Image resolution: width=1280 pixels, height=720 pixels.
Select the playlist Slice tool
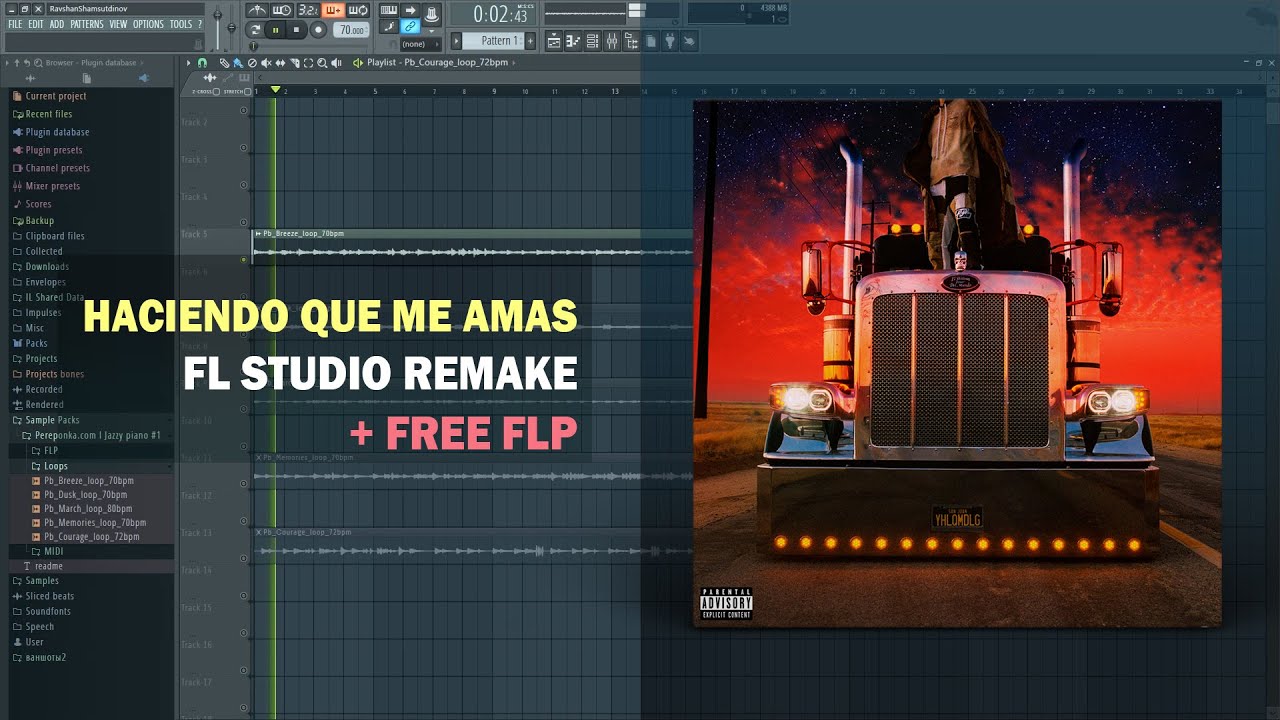point(295,62)
